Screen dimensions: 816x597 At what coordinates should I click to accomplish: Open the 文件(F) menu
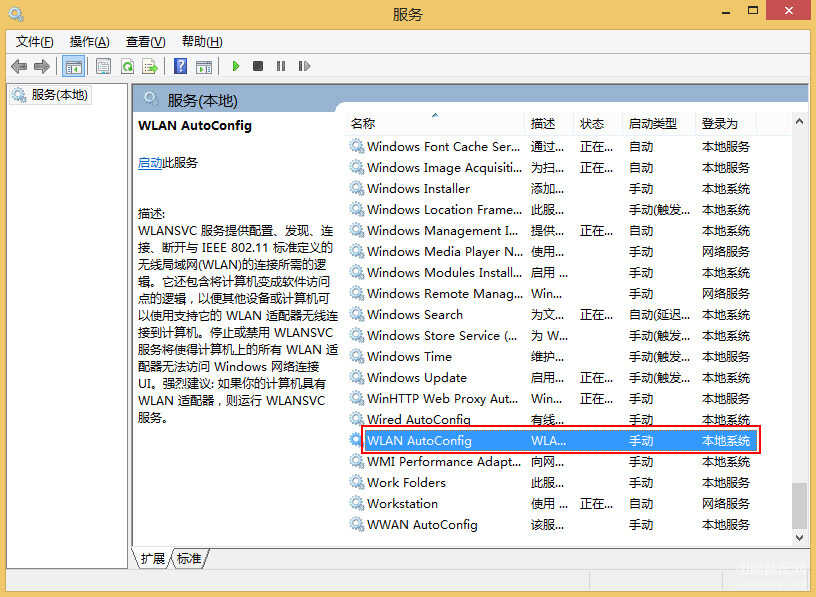[35, 41]
